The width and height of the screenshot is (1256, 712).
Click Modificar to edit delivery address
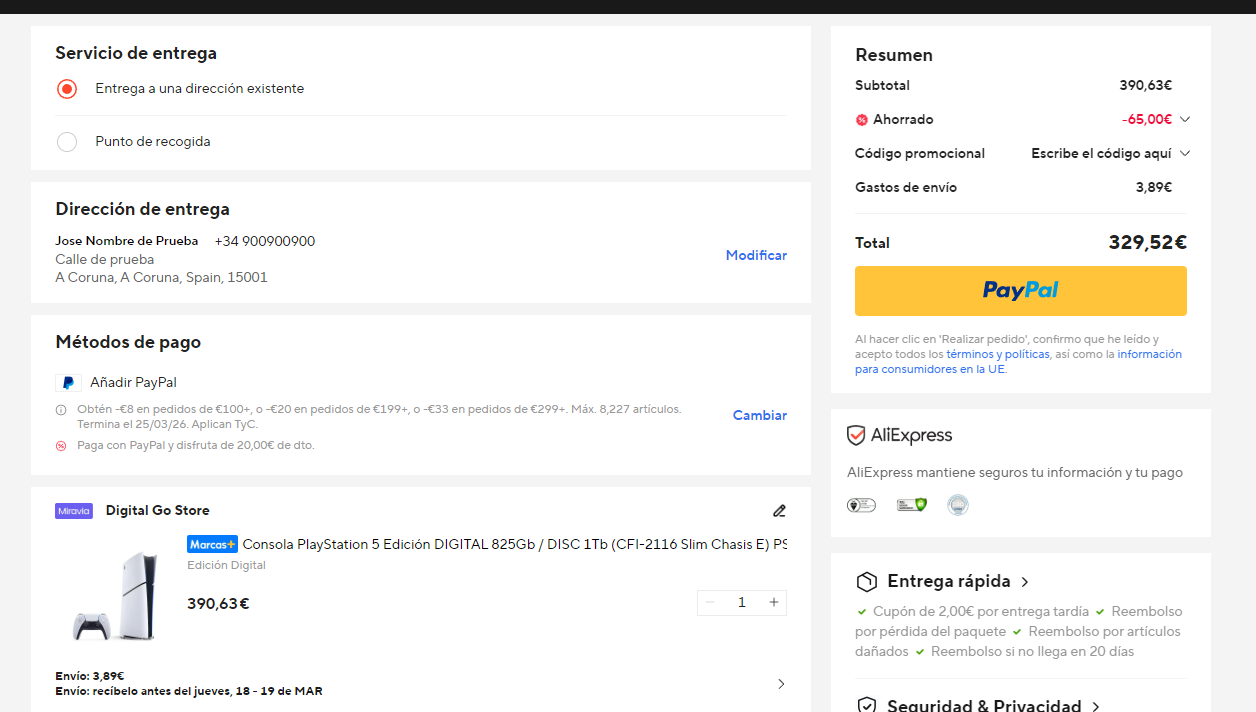(x=756, y=255)
